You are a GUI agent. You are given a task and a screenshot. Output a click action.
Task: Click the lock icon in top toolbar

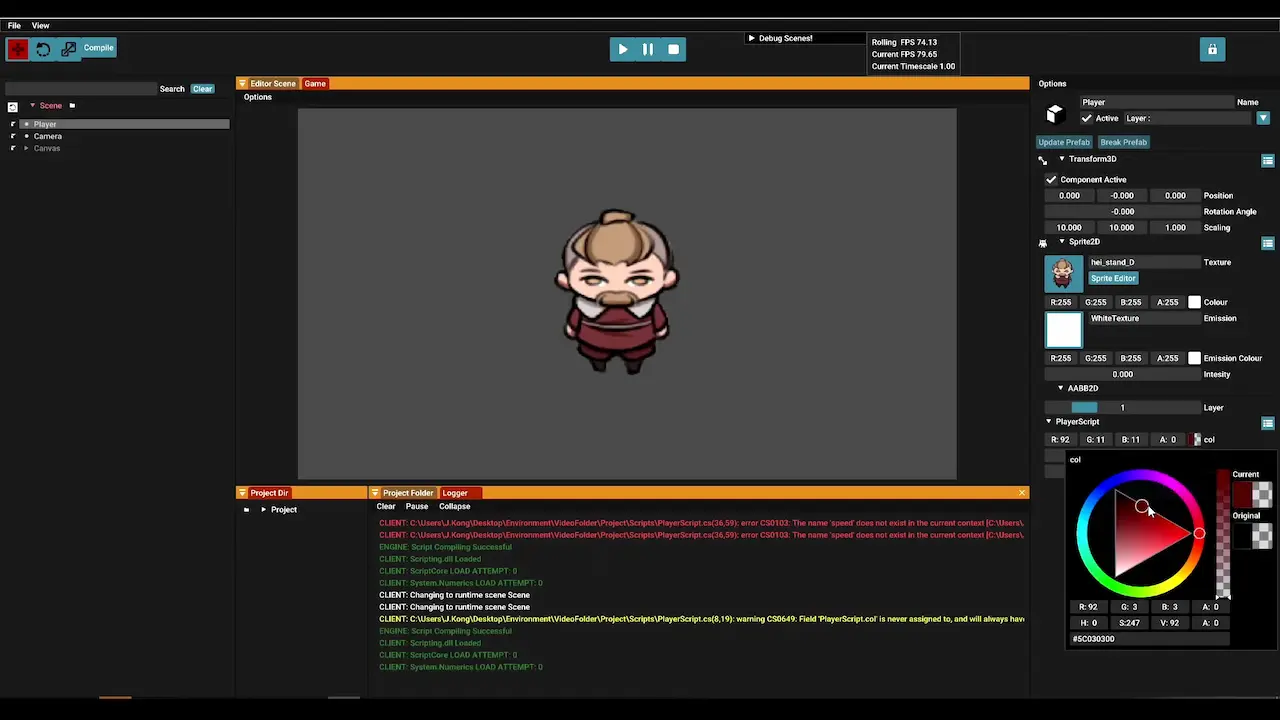tap(1212, 49)
